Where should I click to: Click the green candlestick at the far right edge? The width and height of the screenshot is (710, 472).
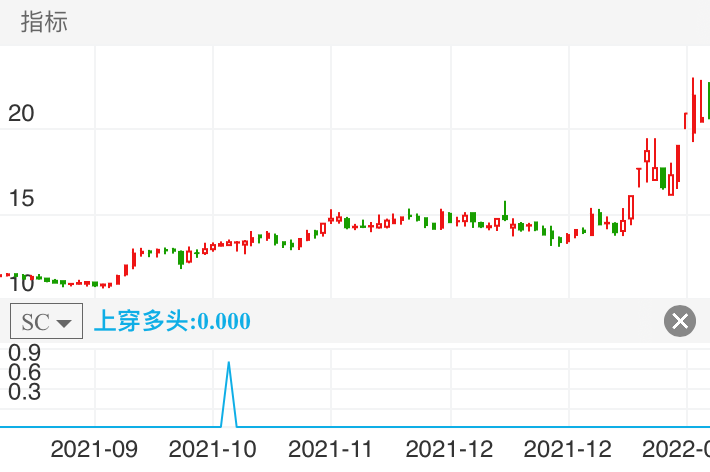707,100
